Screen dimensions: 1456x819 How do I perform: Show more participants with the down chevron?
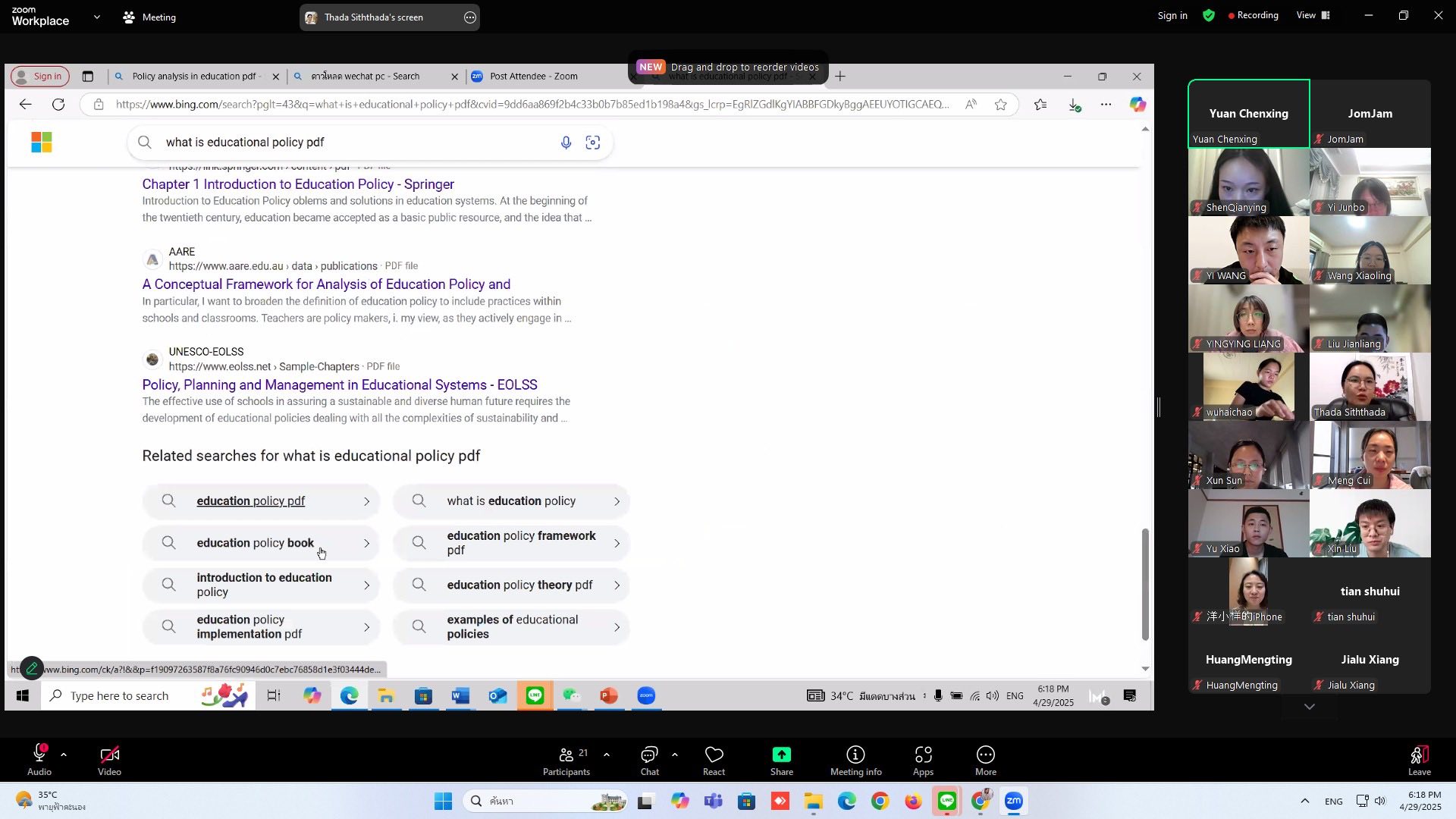(x=1310, y=707)
